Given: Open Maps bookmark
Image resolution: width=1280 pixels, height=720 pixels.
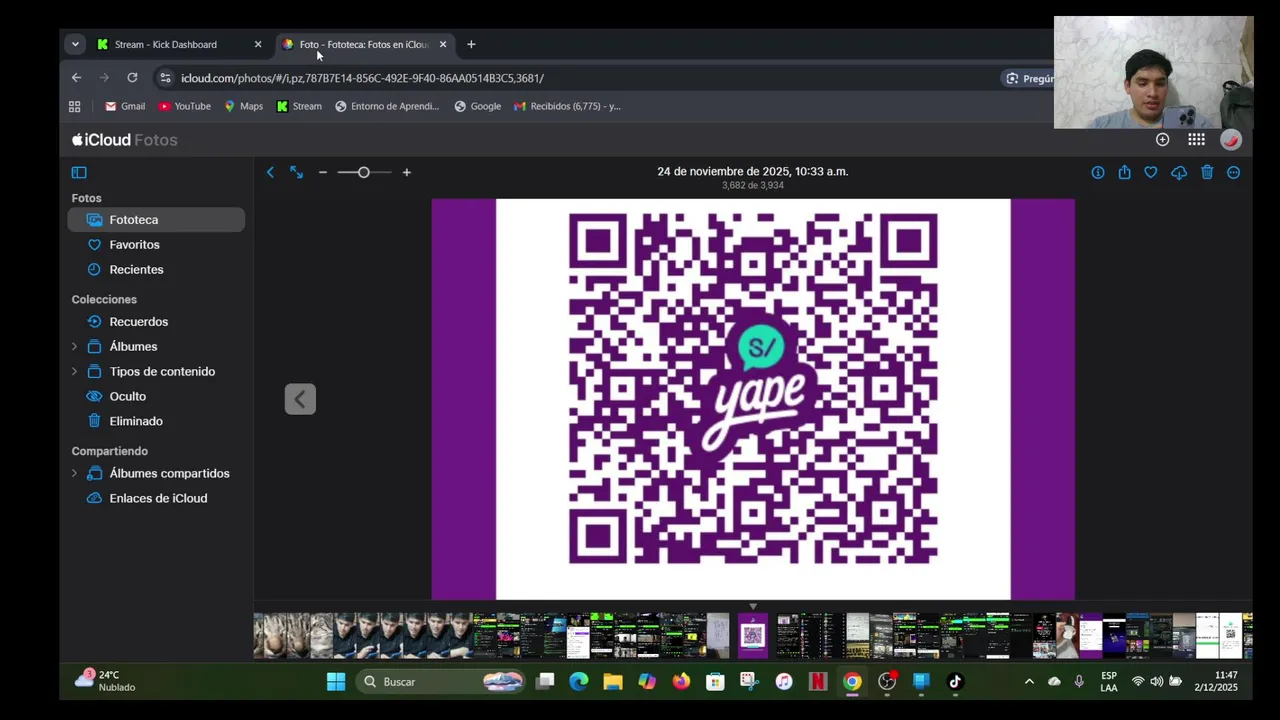Looking at the screenshot, I should click(244, 106).
